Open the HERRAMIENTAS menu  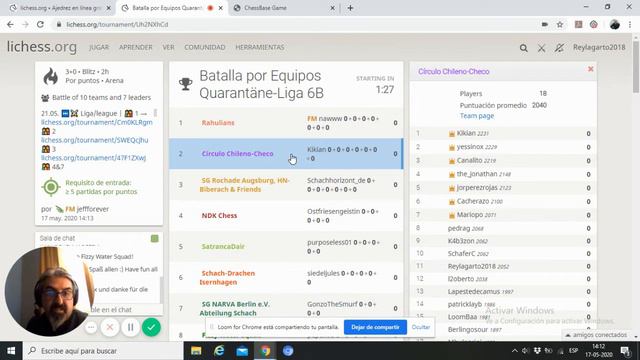pyautogui.click(x=260, y=47)
